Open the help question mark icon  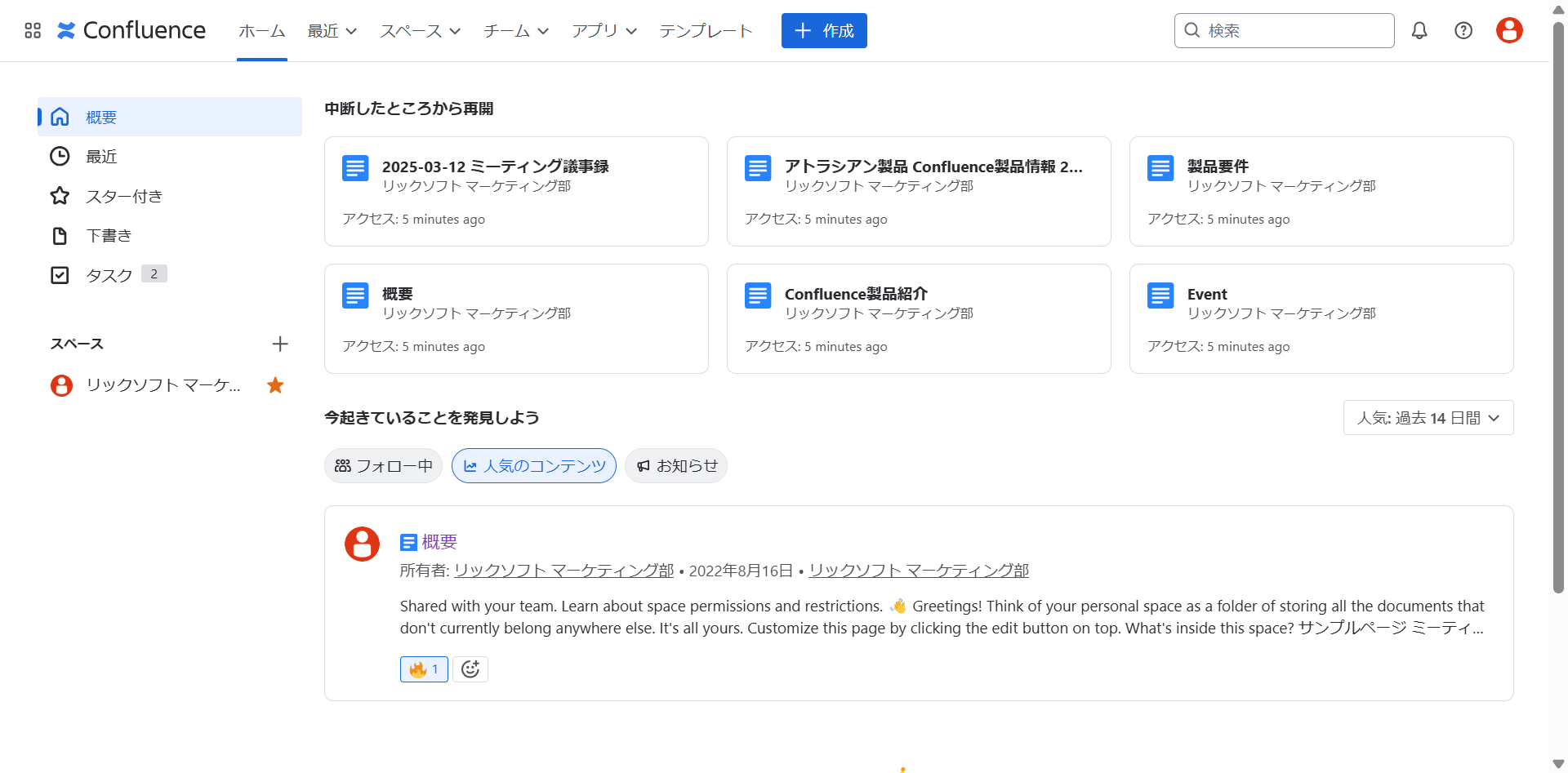(1463, 31)
